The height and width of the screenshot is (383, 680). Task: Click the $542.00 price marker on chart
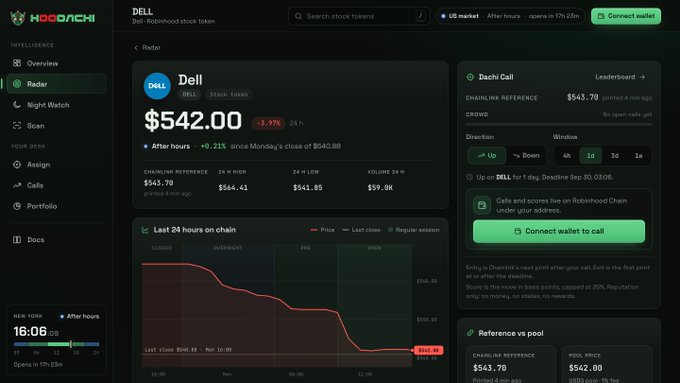coord(428,350)
